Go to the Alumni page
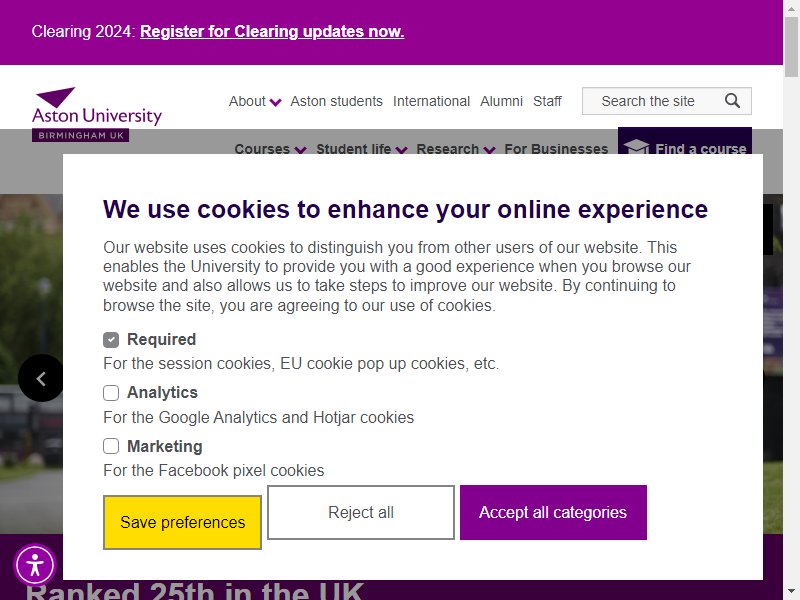This screenshot has height=600, width=800. click(x=501, y=102)
